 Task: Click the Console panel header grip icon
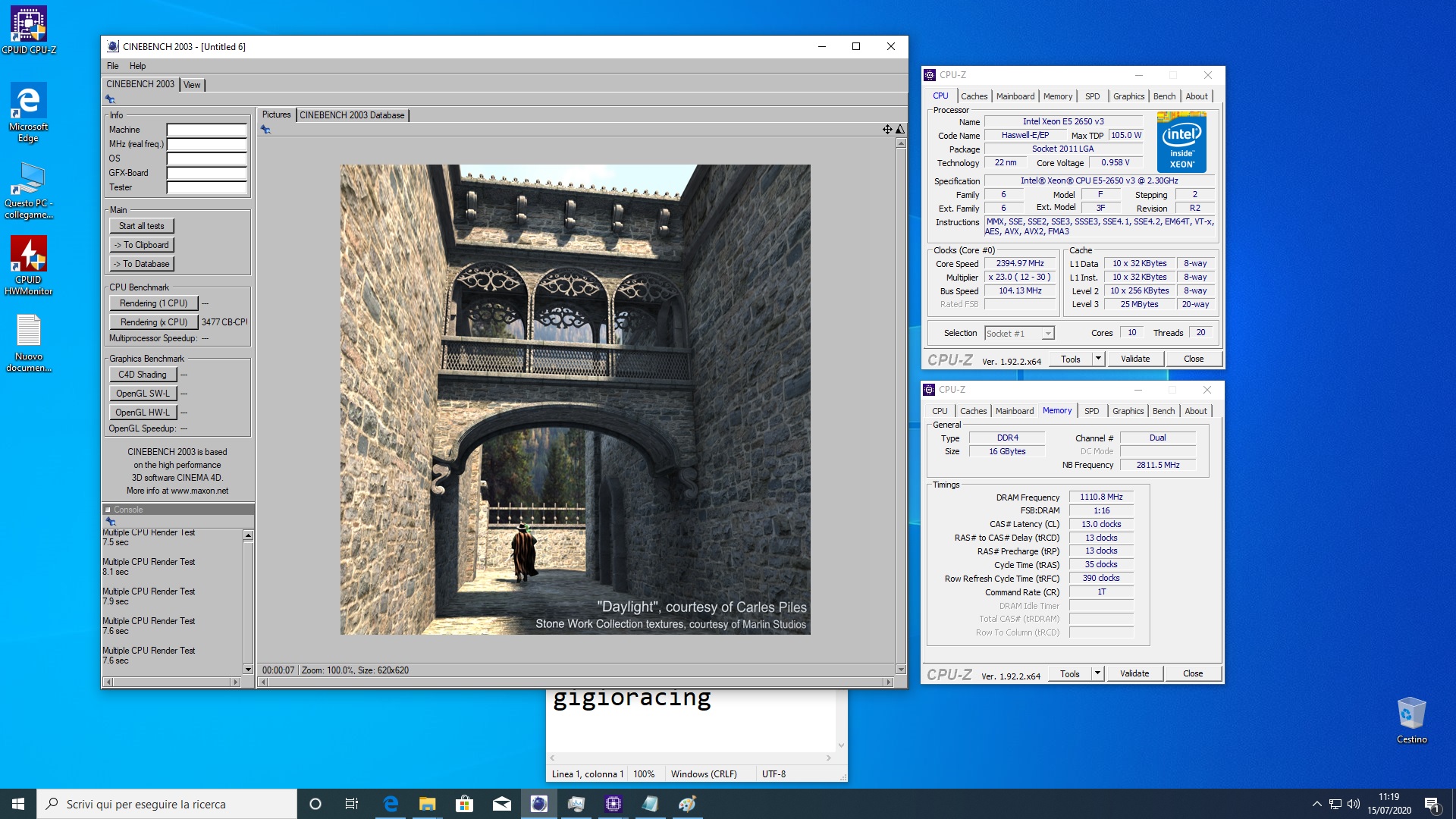[108, 510]
